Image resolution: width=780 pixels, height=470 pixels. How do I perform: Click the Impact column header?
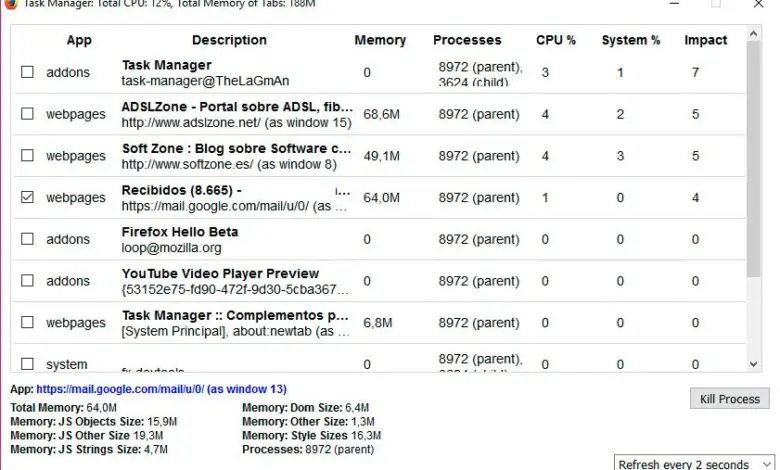[705, 40]
